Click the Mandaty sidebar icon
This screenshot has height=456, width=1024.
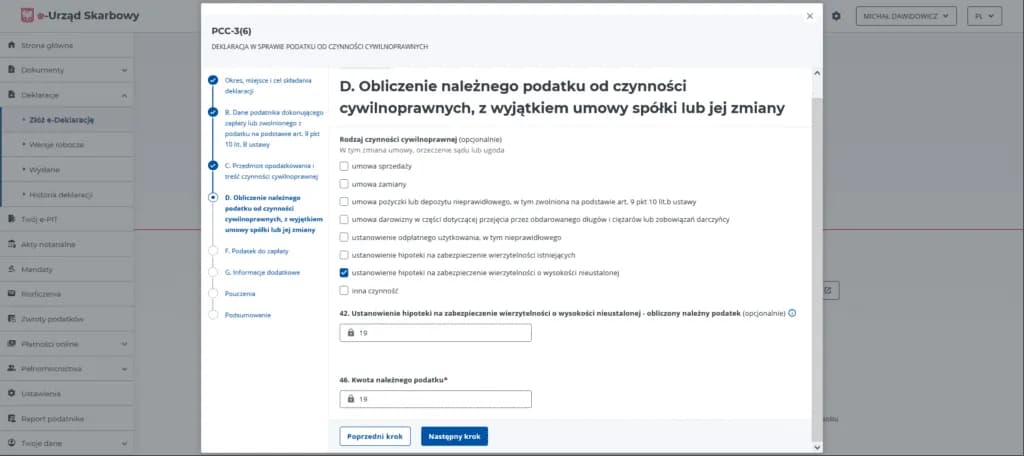(11, 269)
